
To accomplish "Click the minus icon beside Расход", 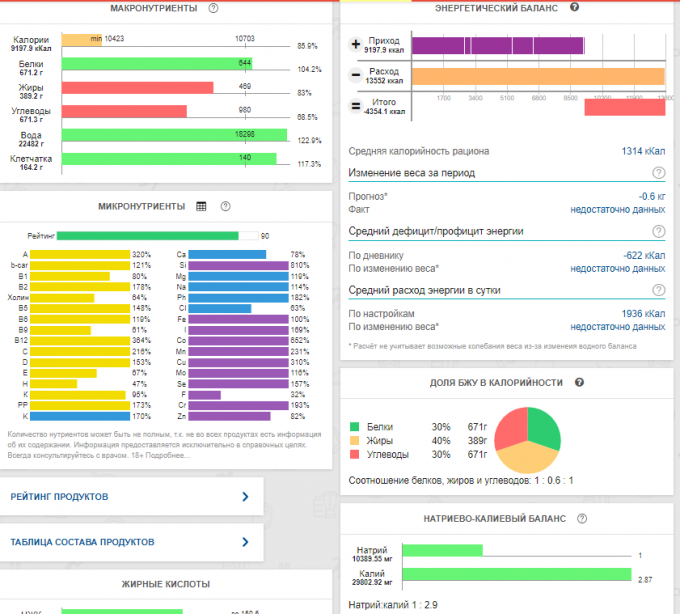I will tap(356, 76).
